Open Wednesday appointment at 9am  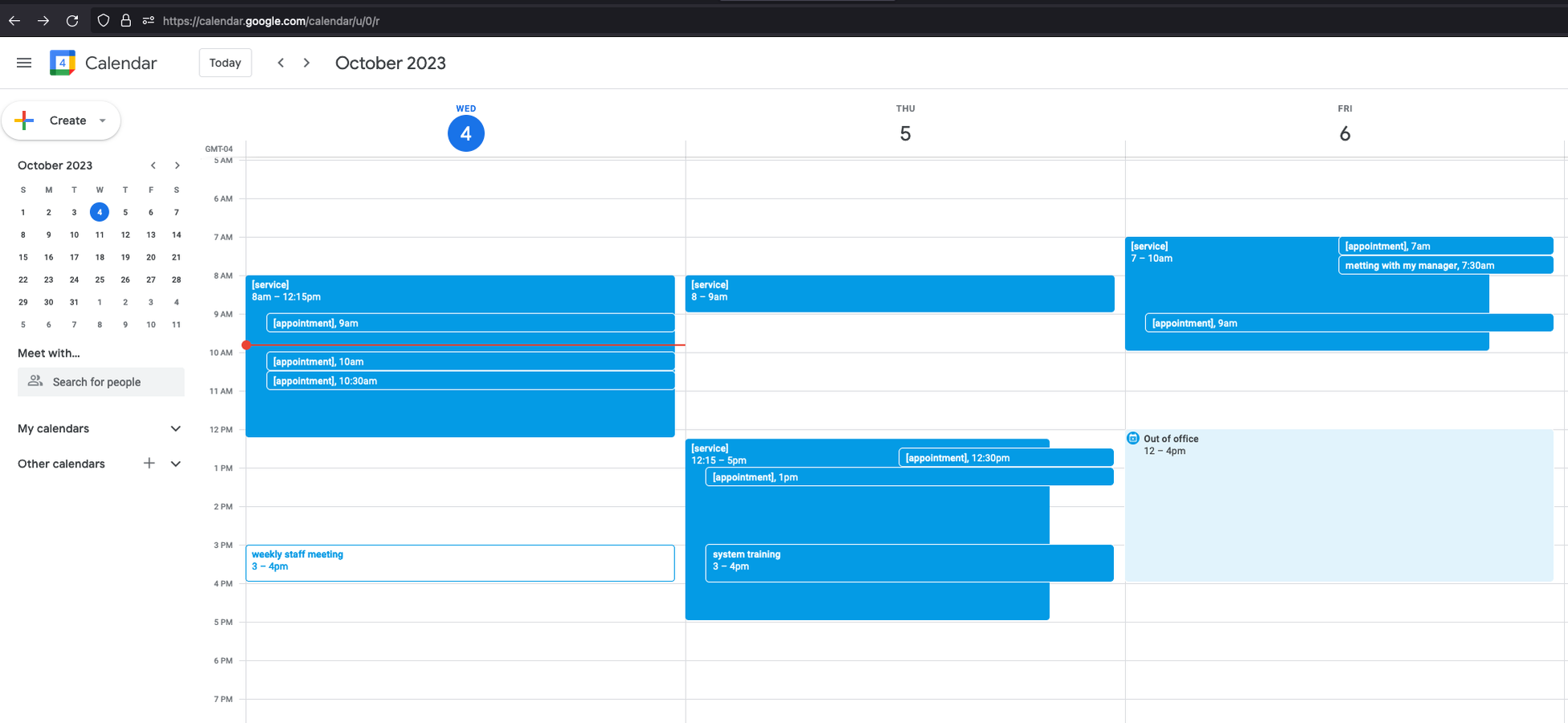471,323
